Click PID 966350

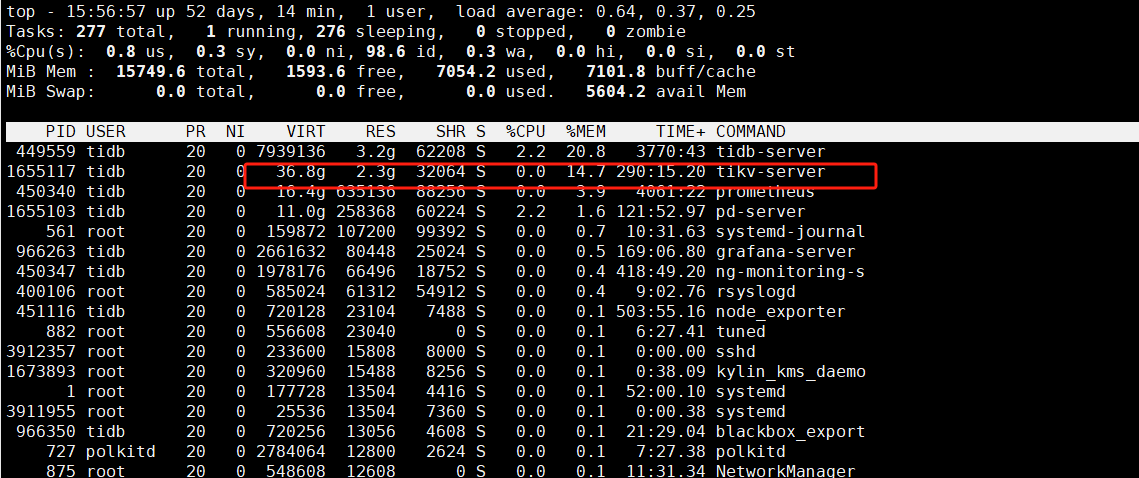[x=45, y=432]
